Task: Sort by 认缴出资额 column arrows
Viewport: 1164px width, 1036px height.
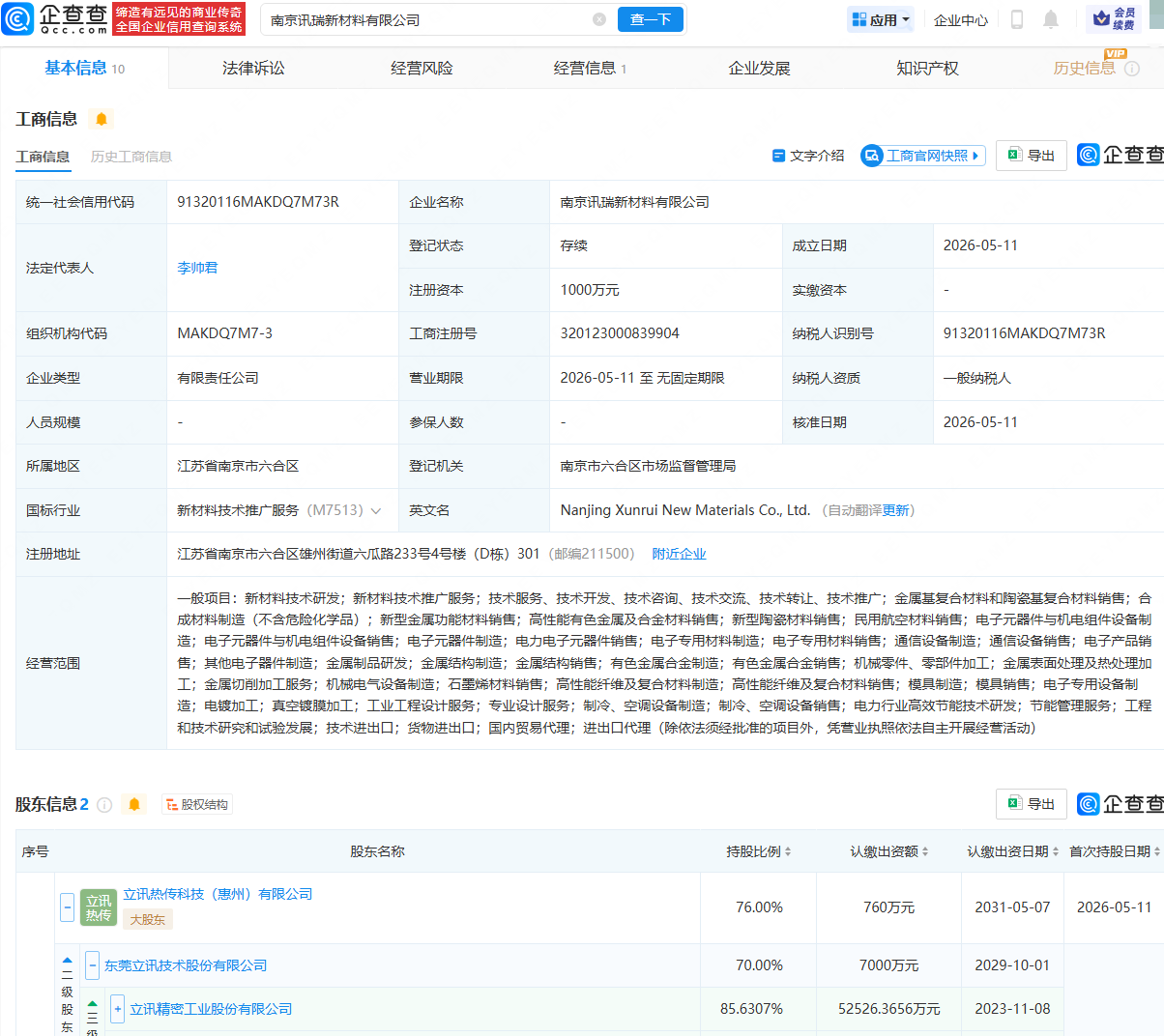Action: 925,851
